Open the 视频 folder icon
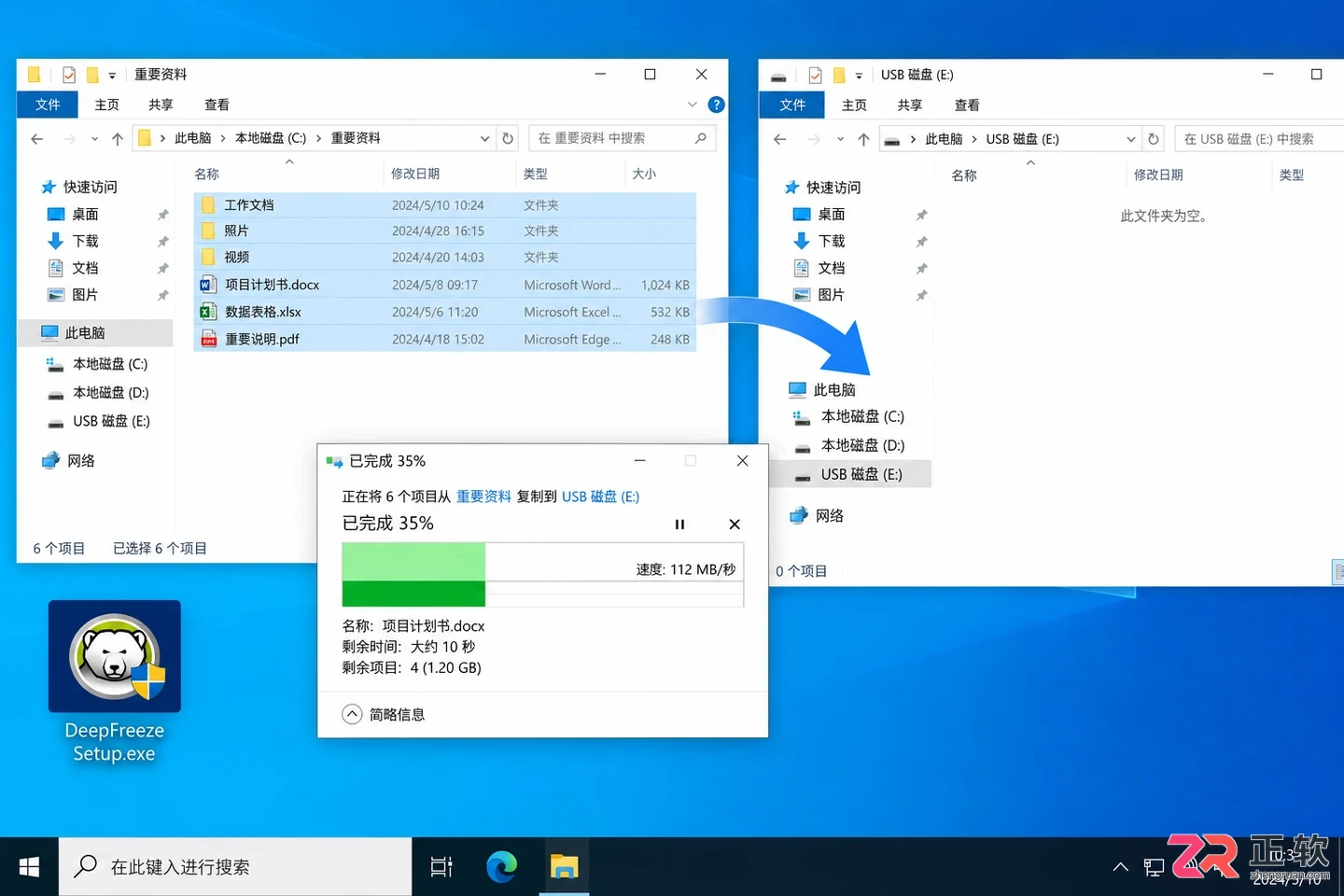The height and width of the screenshot is (896, 1344). 208,258
